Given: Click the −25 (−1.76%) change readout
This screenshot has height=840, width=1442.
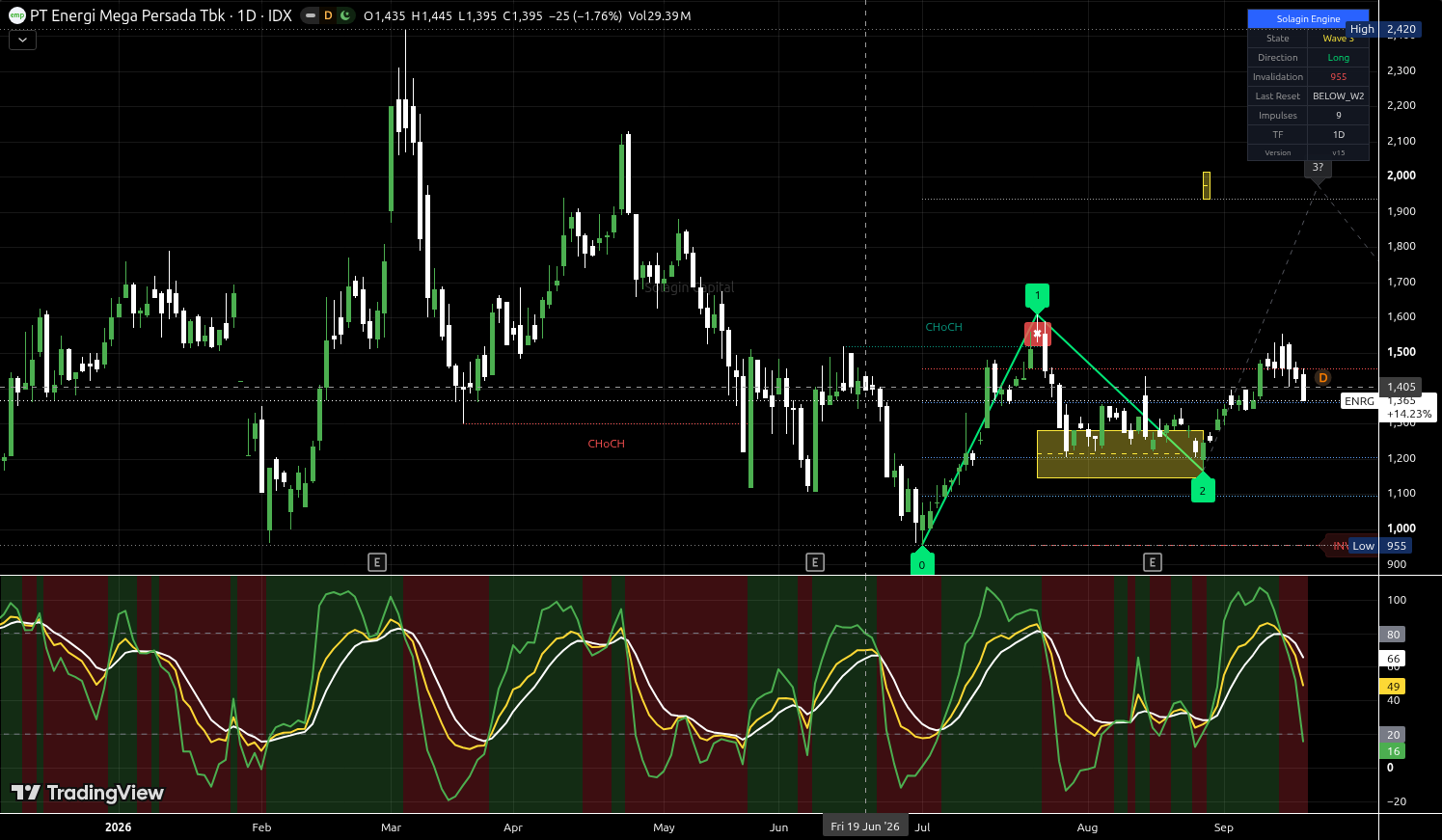Looking at the screenshot, I should (585, 15).
